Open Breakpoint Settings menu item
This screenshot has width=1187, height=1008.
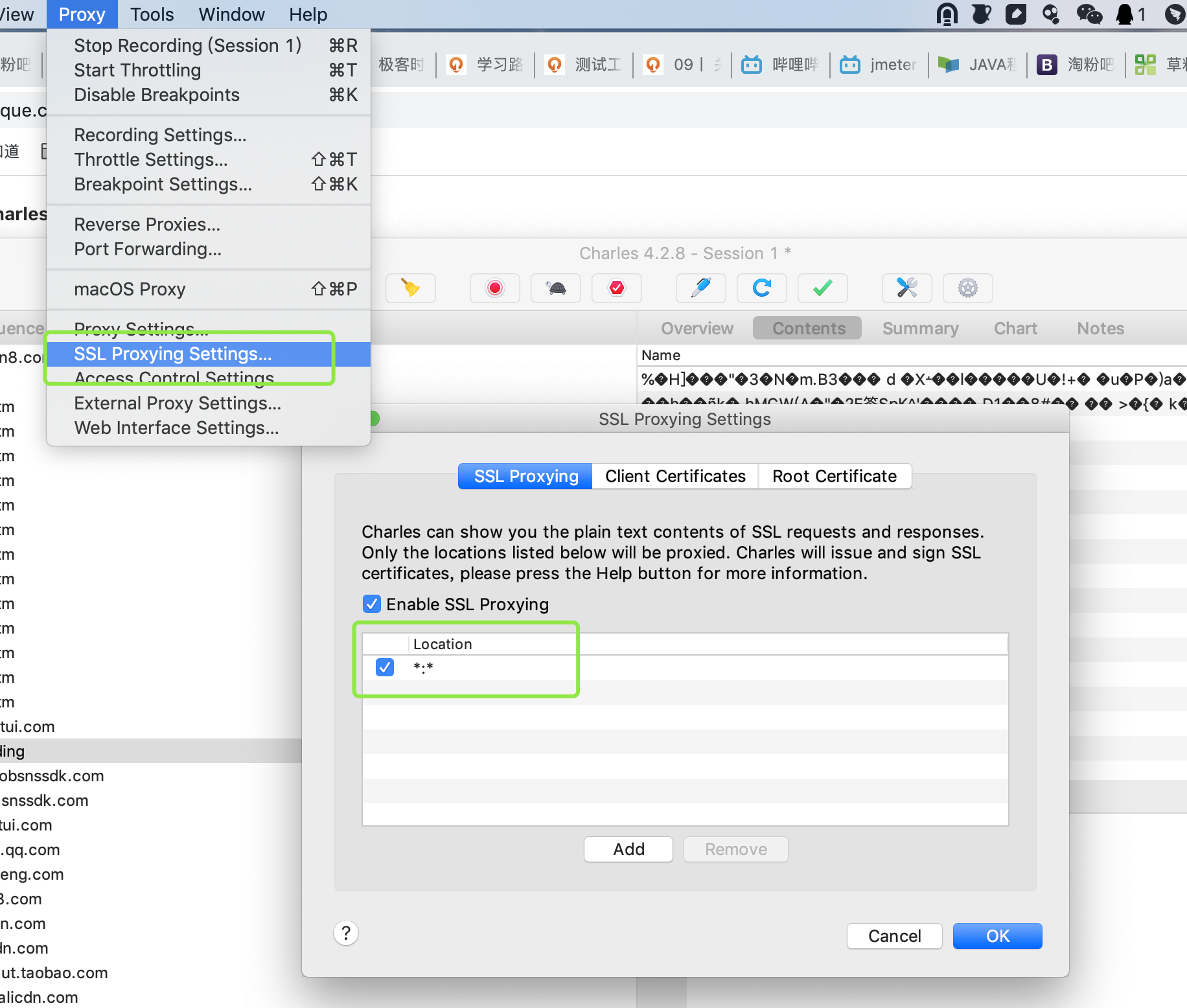[209, 184]
